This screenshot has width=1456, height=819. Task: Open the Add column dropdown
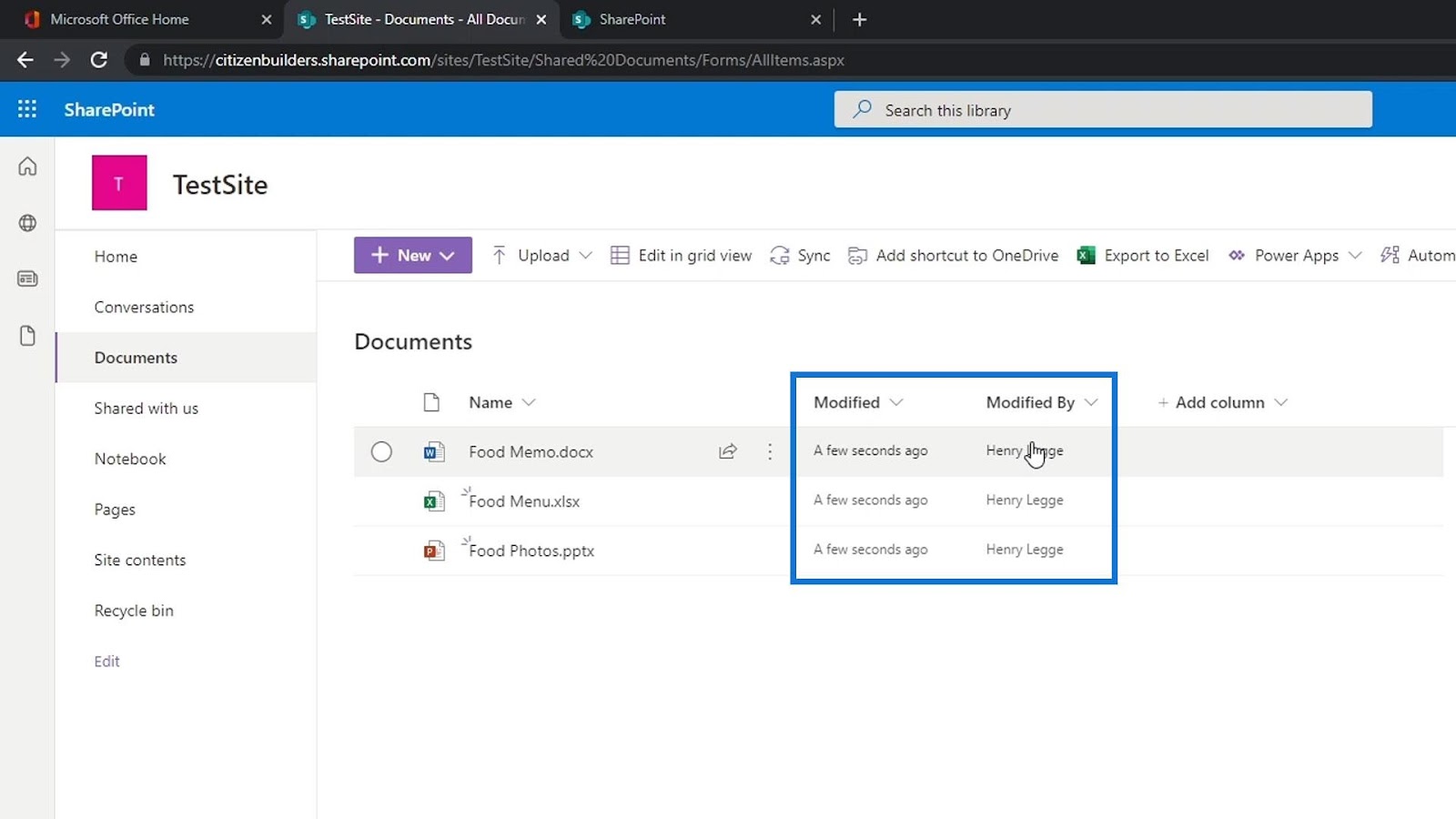tap(1281, 402)
